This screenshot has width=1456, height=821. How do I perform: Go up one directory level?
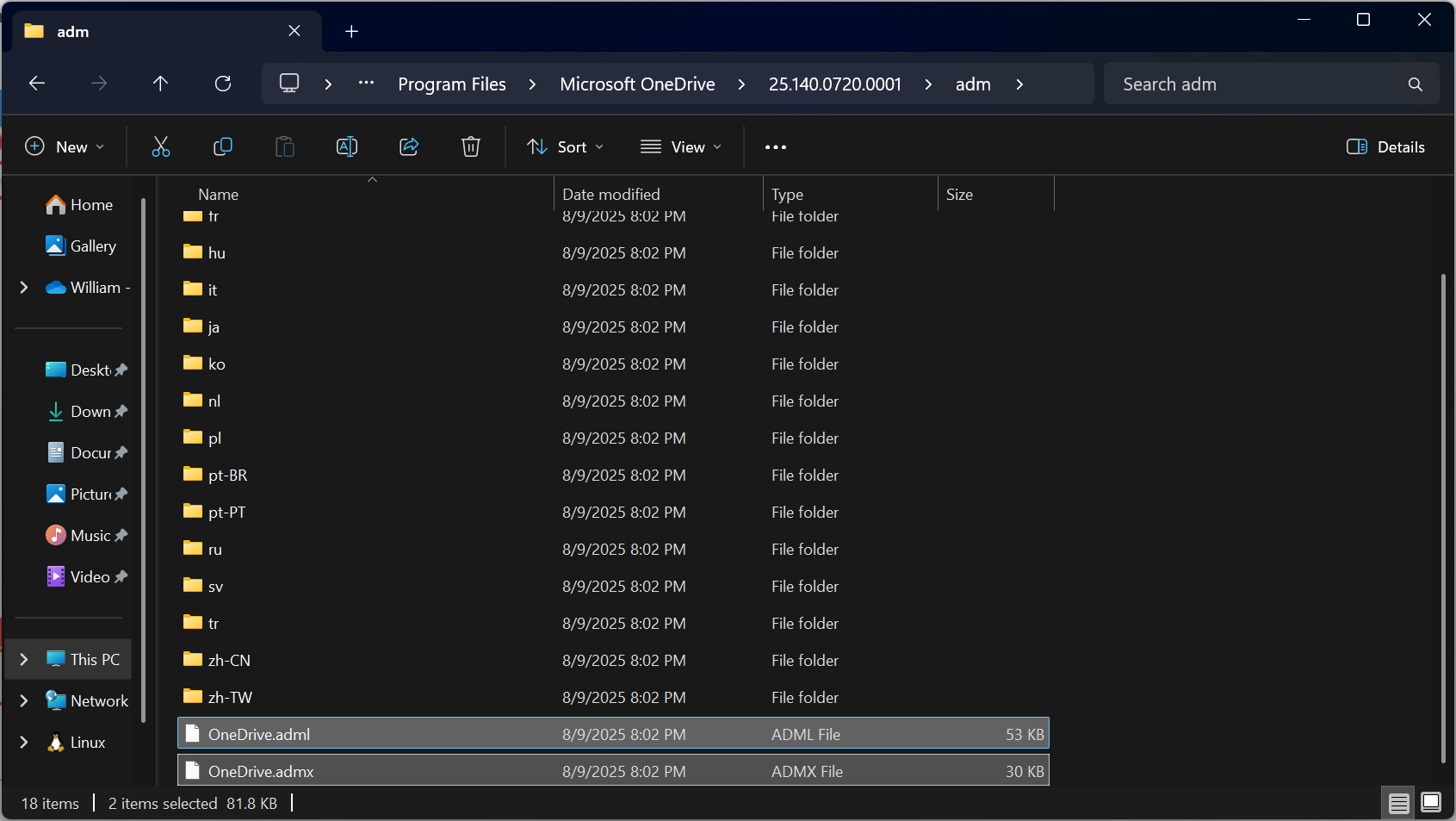pyautogui.click(x=160, y=84)
